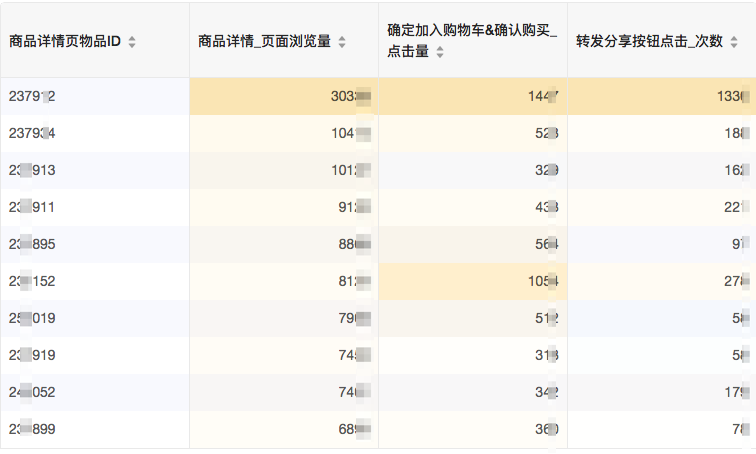This screenshot has width=756, height=454.
Task: Click highlighted page views cell in first row
Action: pyautogui.click(x=284, y=97)
